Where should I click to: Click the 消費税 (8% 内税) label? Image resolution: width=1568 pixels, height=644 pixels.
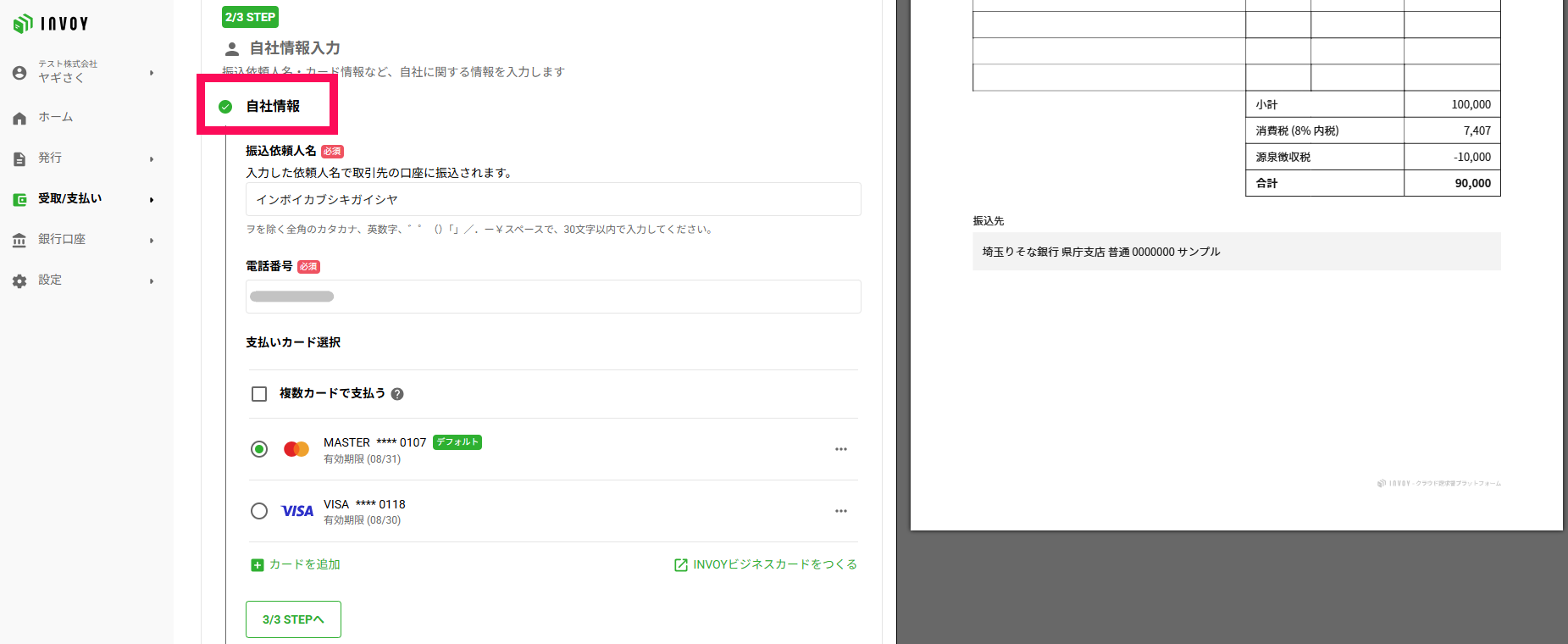(x=1297, y=130)
